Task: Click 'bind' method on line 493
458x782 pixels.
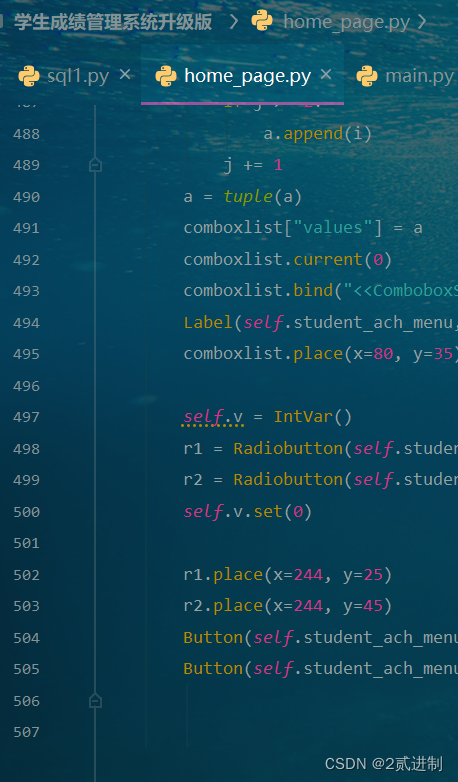Action: point(313,291)
